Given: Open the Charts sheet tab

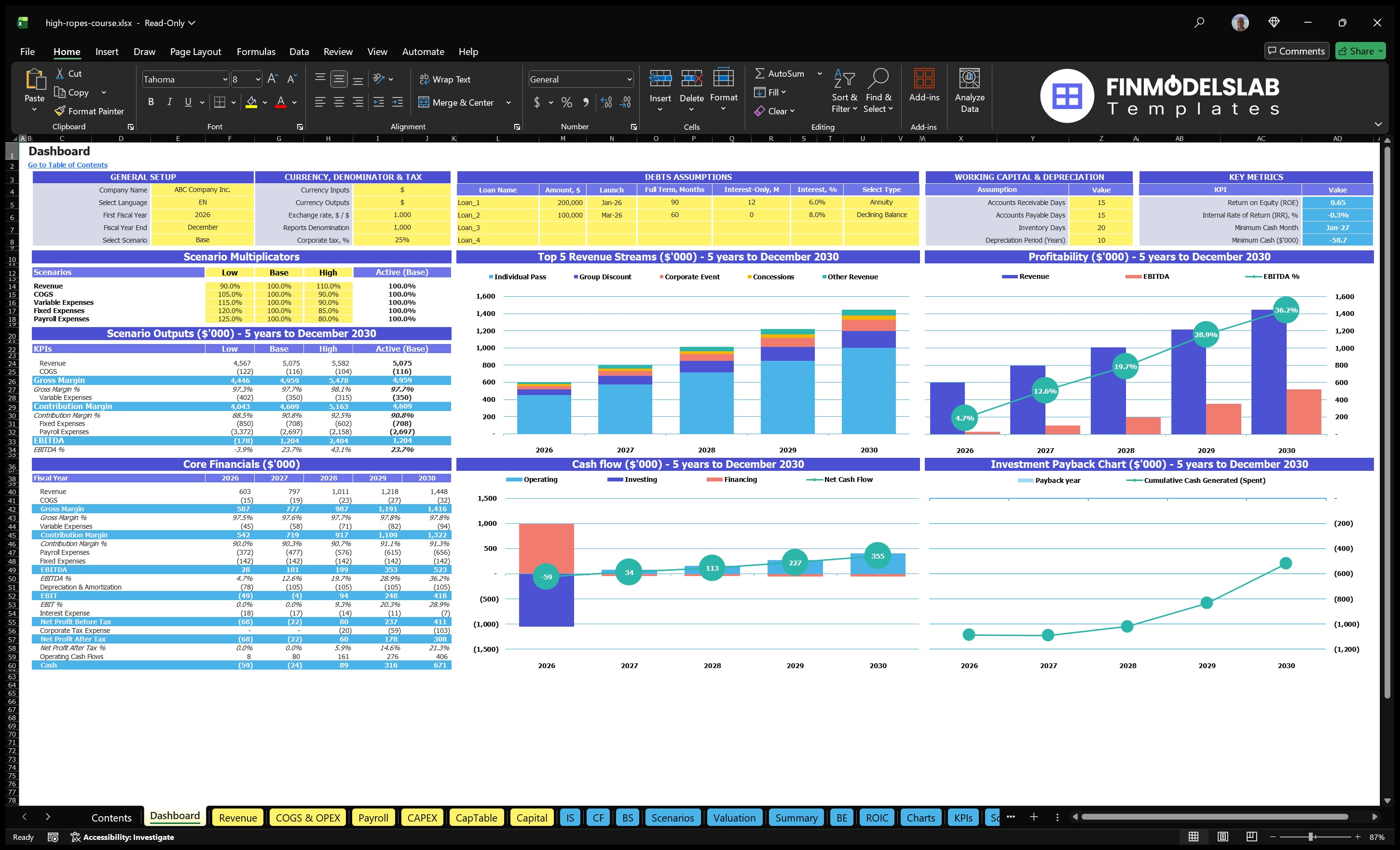Looking at the screenshot, I should point(920,817).
